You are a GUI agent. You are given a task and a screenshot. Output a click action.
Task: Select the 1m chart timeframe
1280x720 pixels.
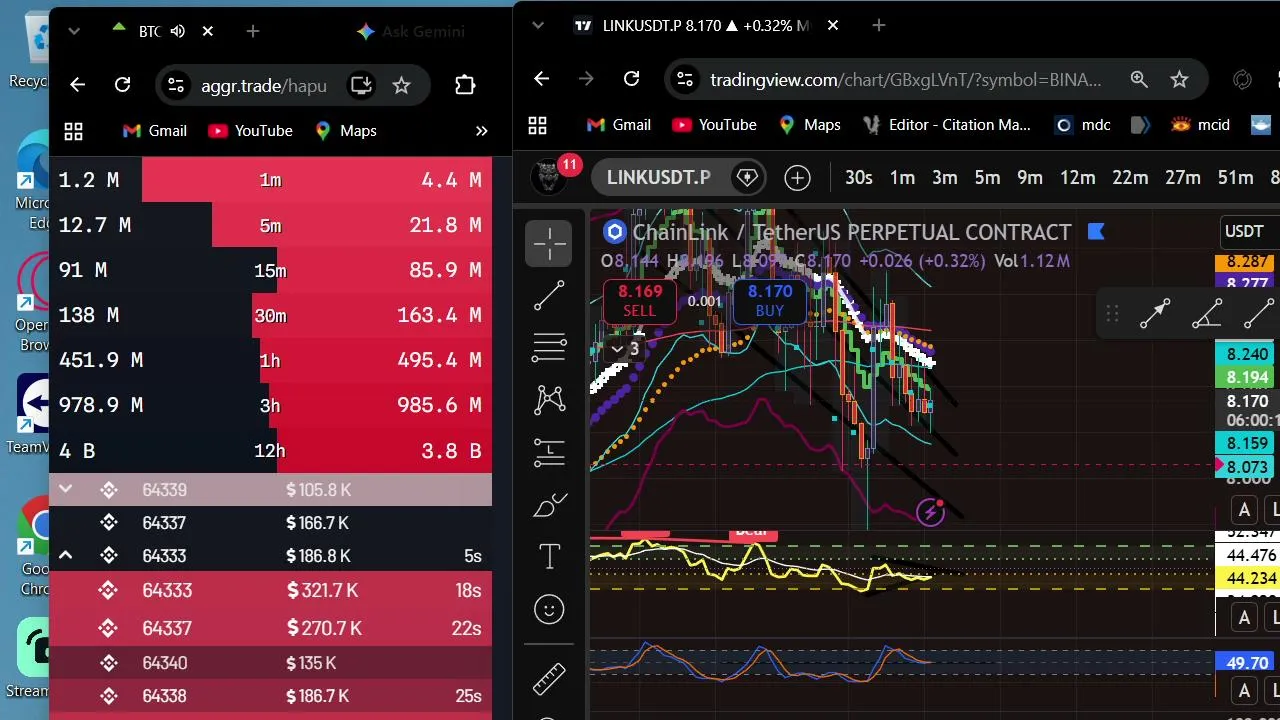click(902, 178)
